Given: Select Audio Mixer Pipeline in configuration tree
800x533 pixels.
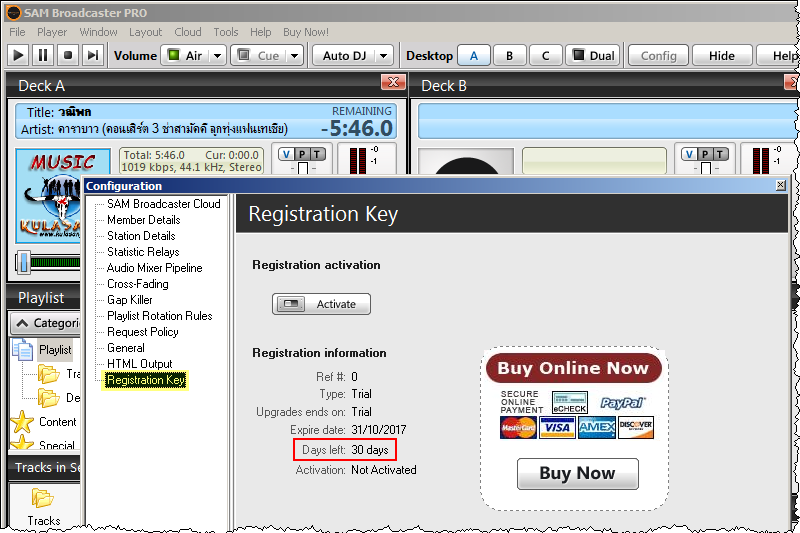Looking at the screenshot, I should coord(155,268).
